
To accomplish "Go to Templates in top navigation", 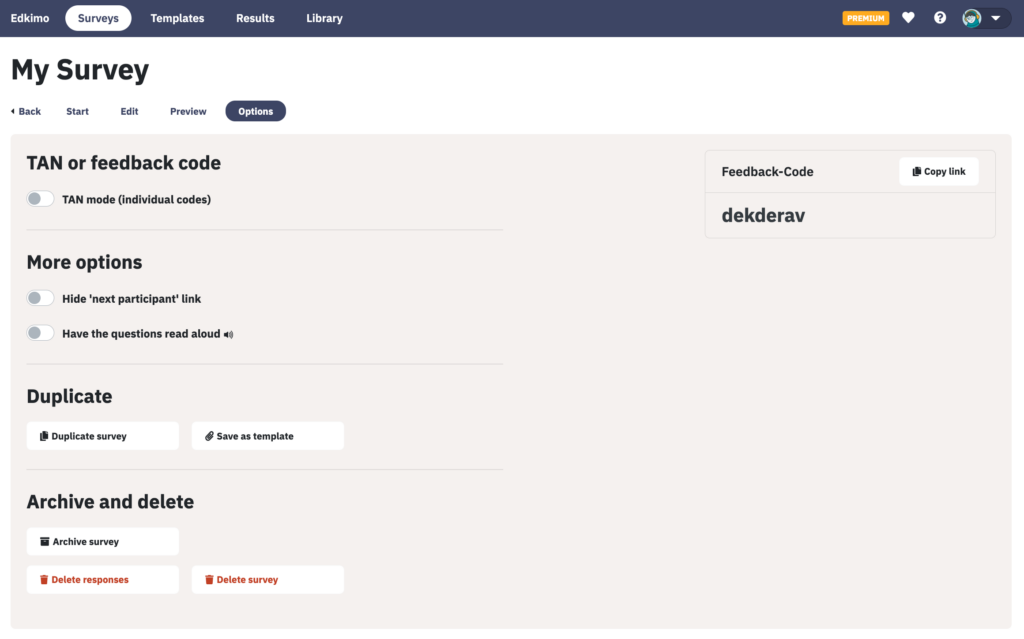I will [177, 18].
